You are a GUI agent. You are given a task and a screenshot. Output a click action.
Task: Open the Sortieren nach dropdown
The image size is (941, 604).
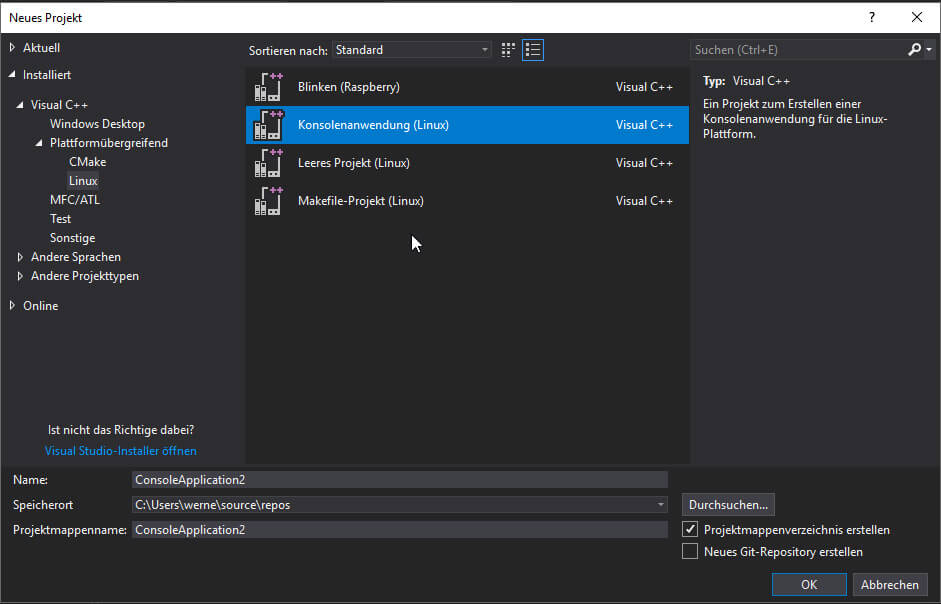[x=412, y=50]
